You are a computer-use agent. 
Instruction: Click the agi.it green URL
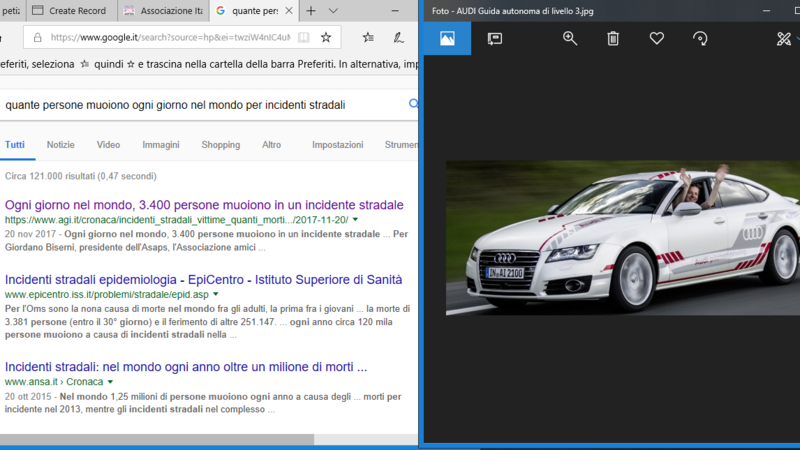(177, 220)
